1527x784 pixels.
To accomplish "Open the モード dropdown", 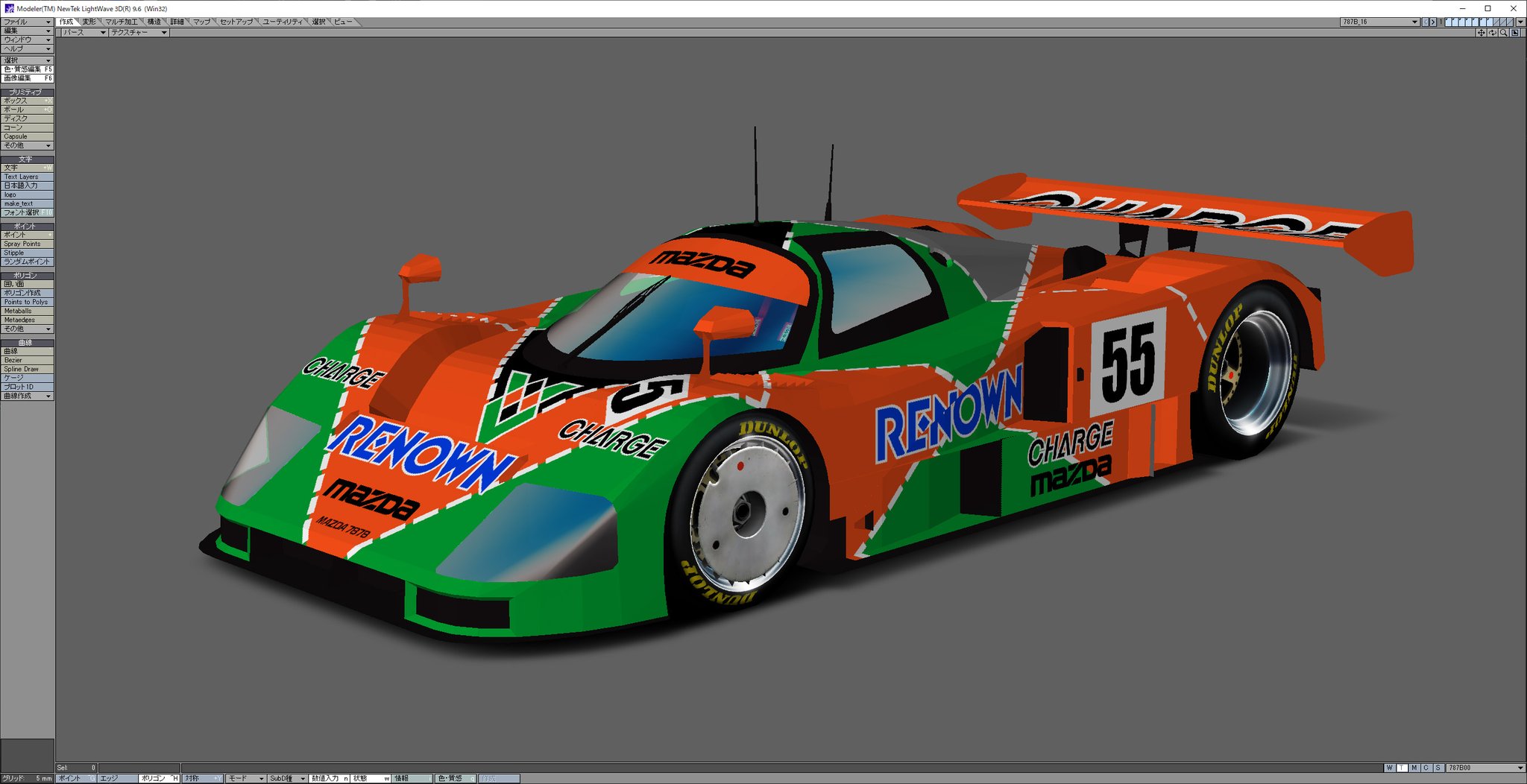I will click(x=245, y=779).
